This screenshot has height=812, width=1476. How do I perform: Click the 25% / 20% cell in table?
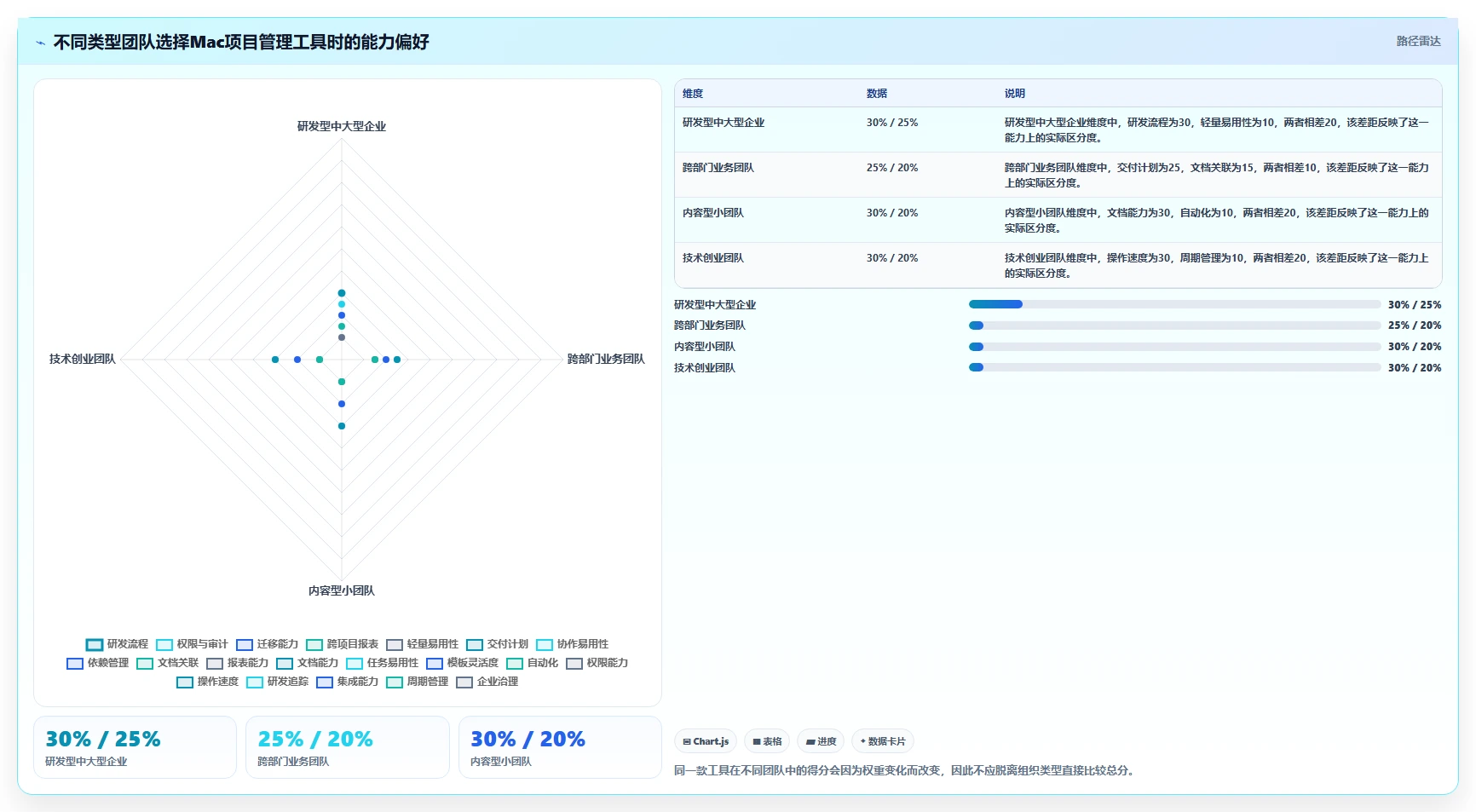892,168
